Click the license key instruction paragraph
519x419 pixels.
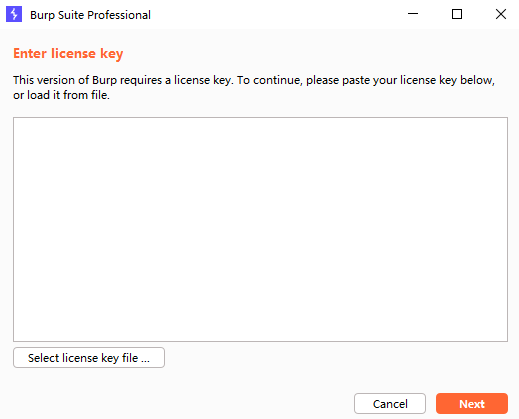click(254, 87)
